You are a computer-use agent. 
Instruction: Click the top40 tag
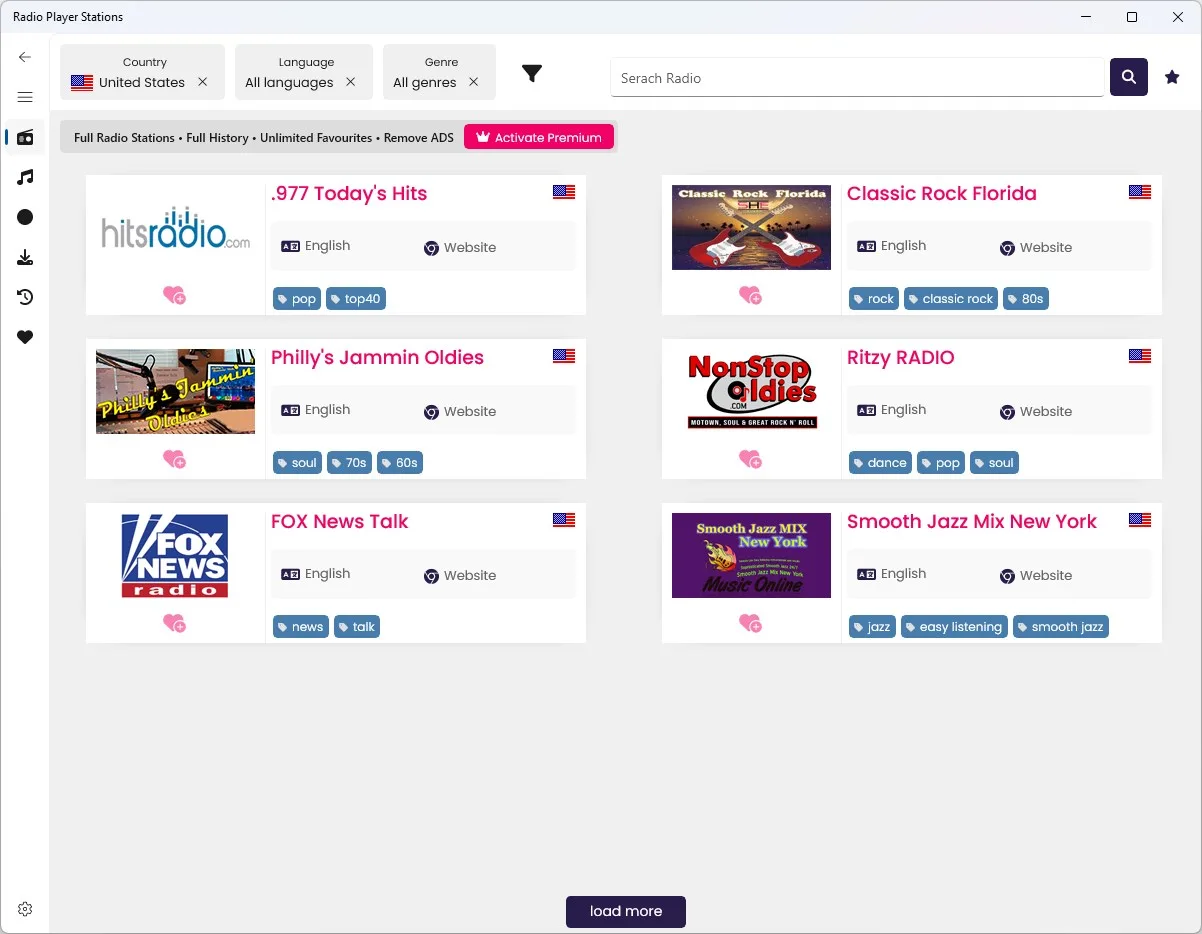pos(356,298)
